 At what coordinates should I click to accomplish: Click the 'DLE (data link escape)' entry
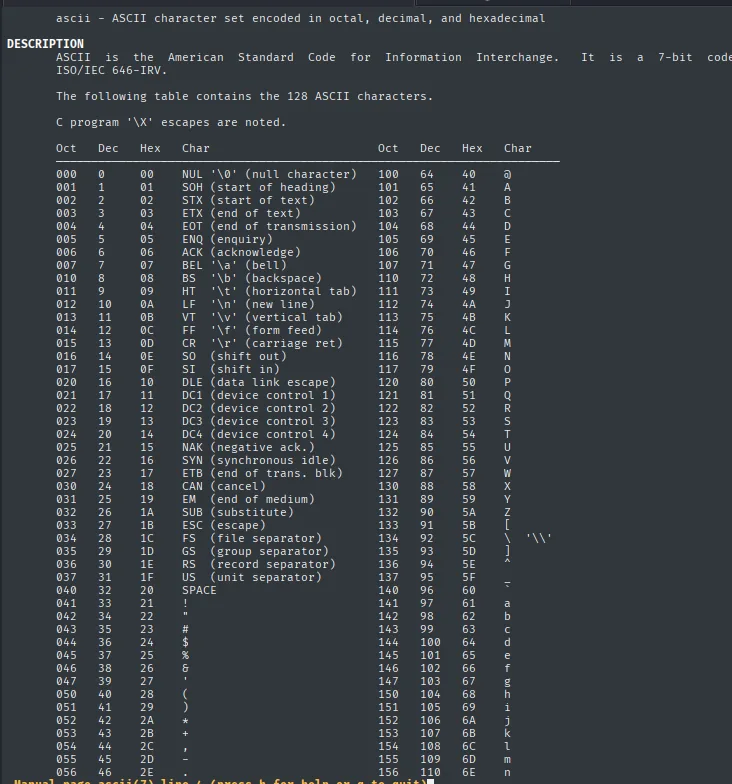pyautogui.click(x=259, y=382)
